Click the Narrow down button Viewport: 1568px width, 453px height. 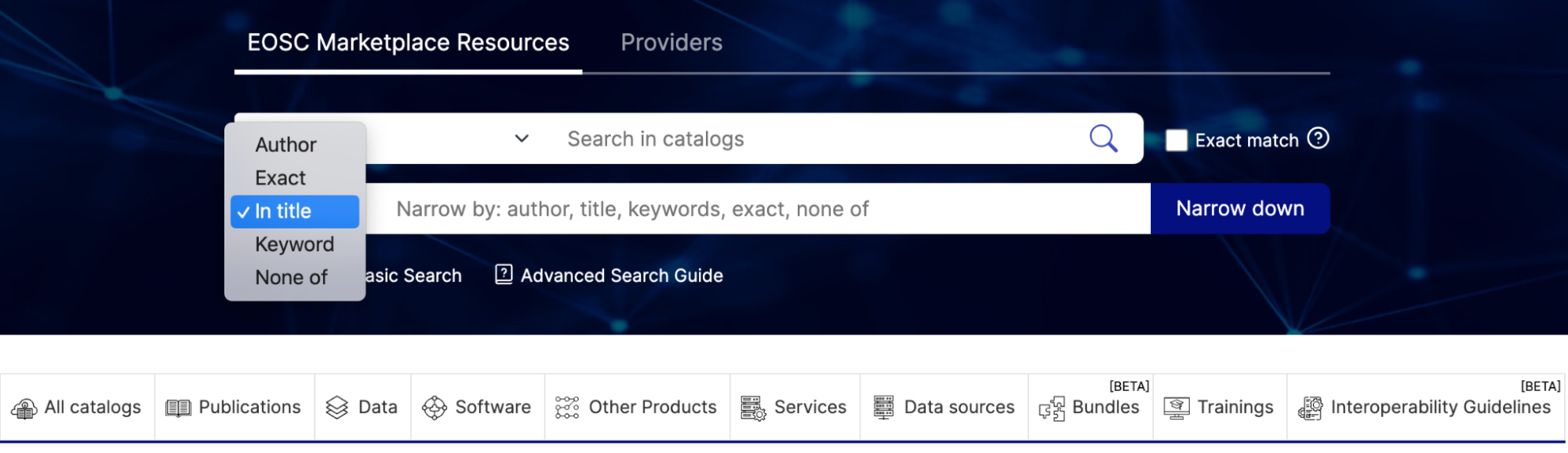pos(1240,209)
